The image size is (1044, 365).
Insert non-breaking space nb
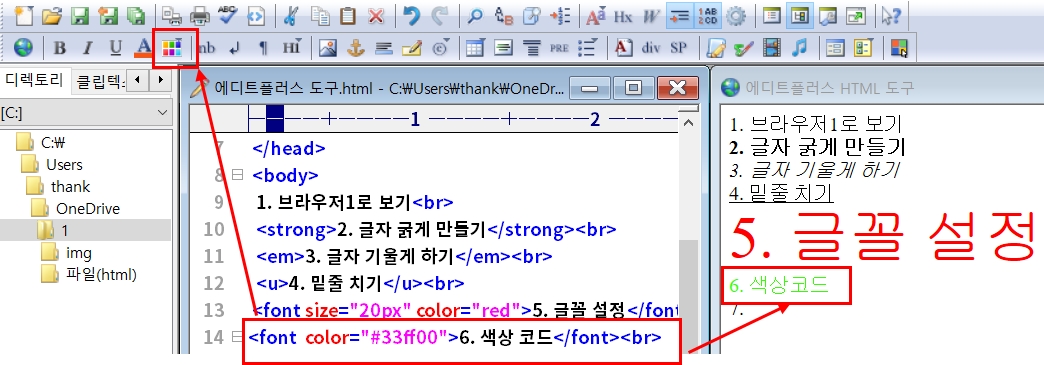click(207, 47)
